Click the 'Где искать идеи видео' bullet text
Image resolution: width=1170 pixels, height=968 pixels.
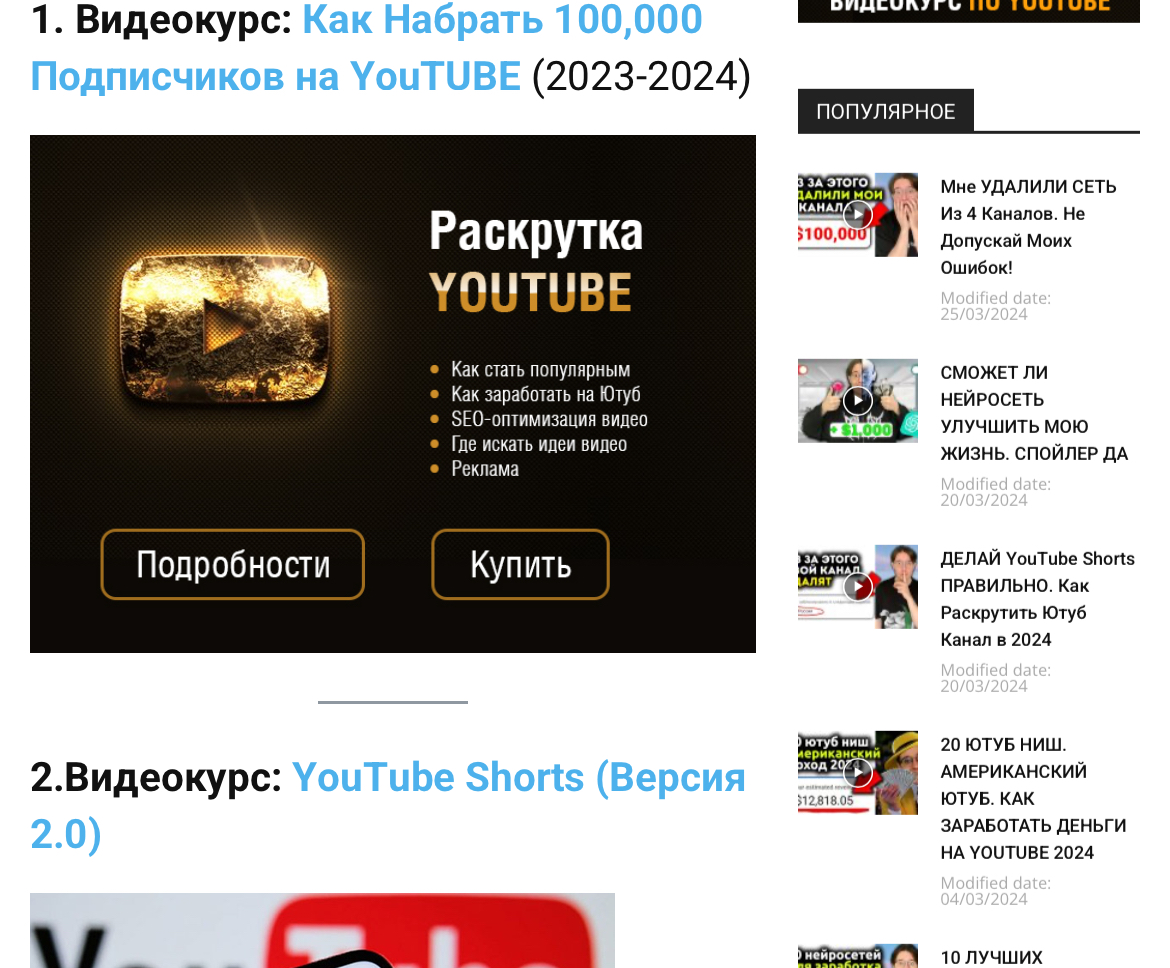point(539,444)
